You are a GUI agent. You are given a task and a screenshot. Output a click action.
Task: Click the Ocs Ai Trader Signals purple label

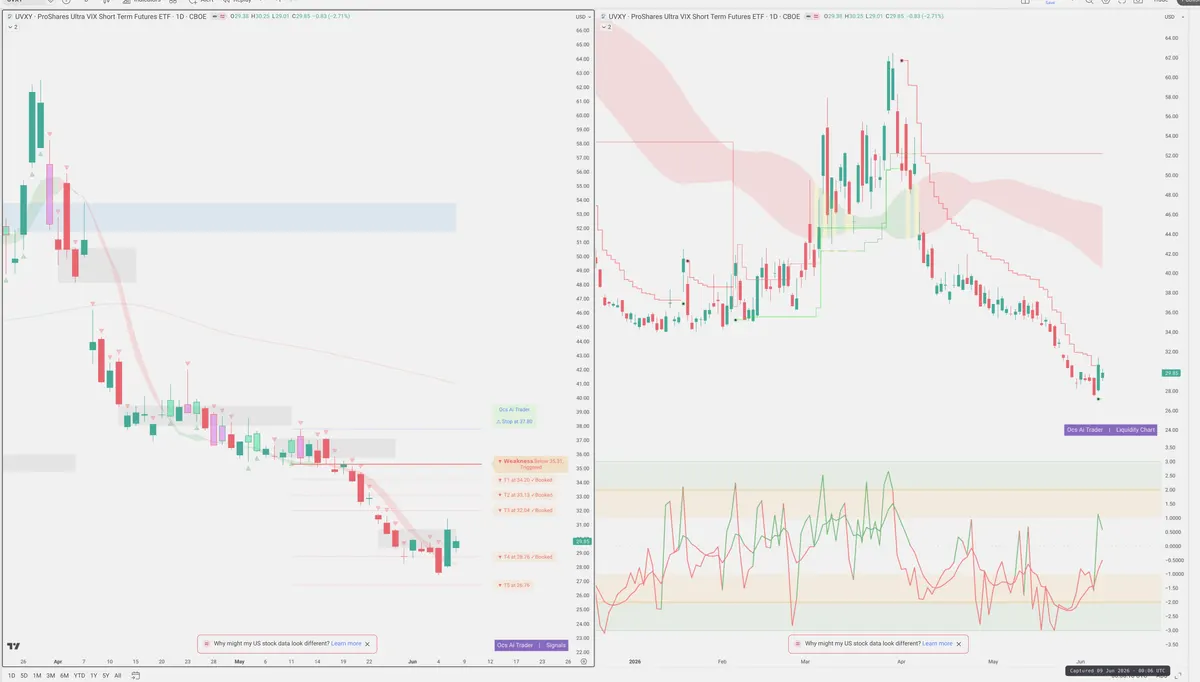531,645
